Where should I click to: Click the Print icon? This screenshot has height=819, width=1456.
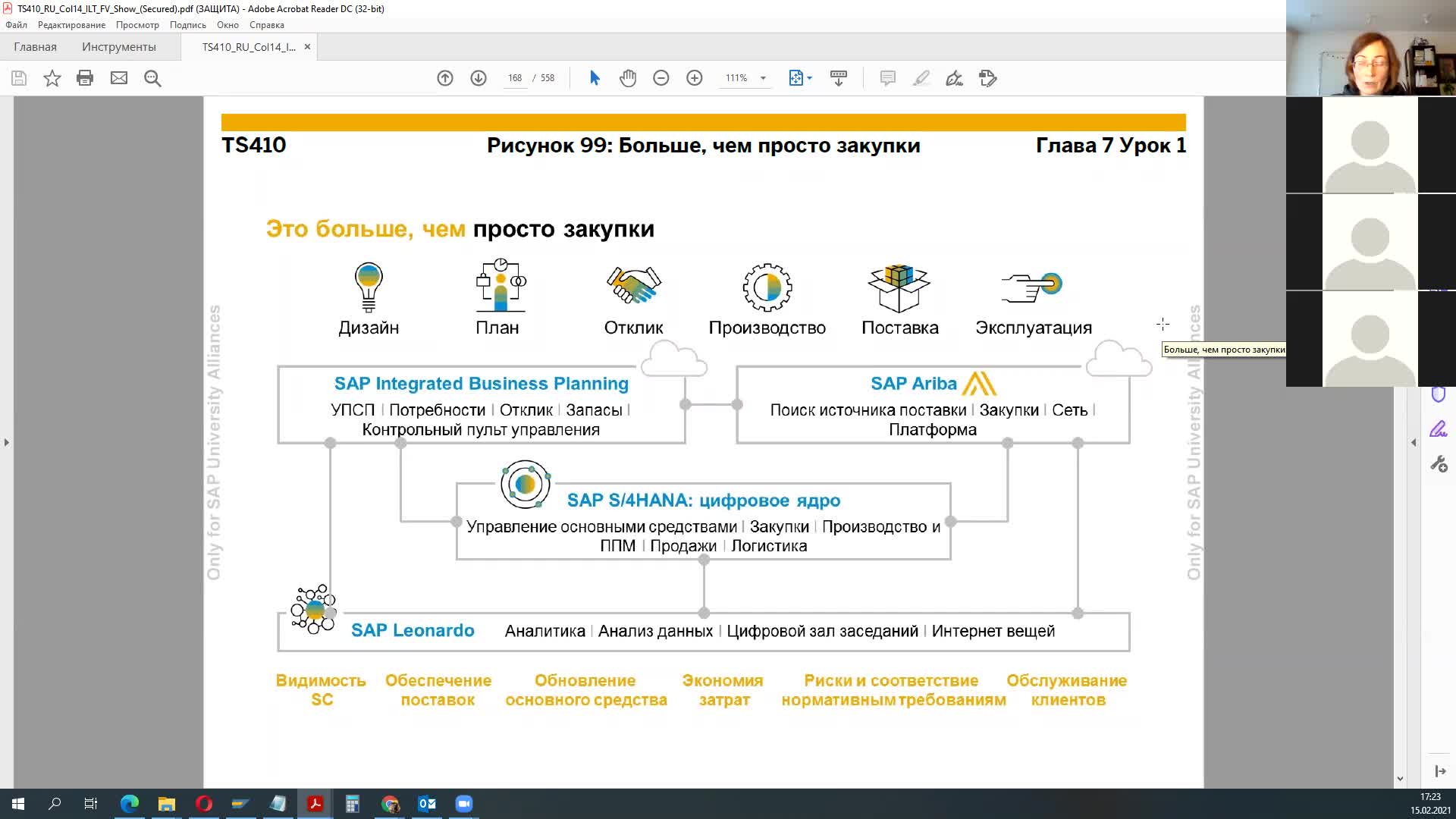point(85,78)
